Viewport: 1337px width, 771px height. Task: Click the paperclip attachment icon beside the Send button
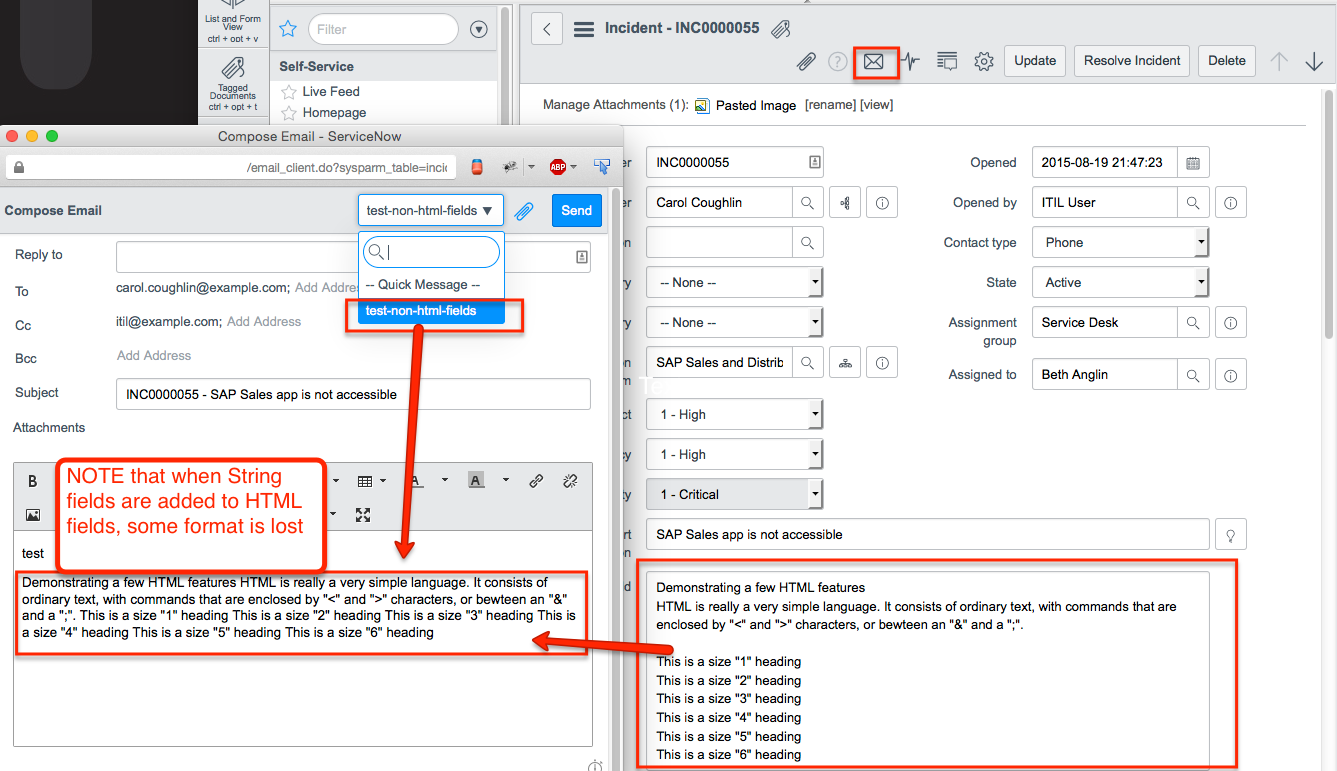[521, 211]
